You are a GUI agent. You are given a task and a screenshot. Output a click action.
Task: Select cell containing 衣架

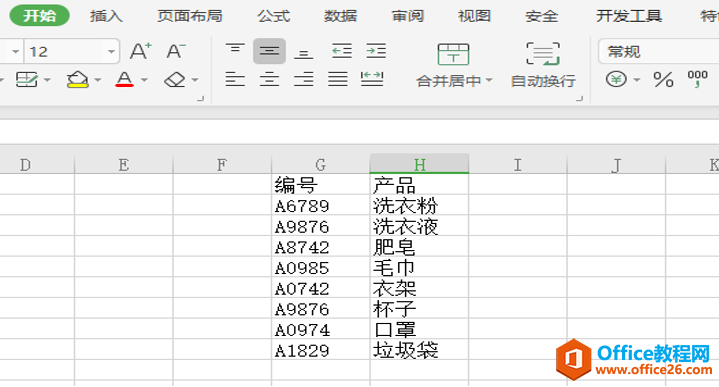point(419,288)
